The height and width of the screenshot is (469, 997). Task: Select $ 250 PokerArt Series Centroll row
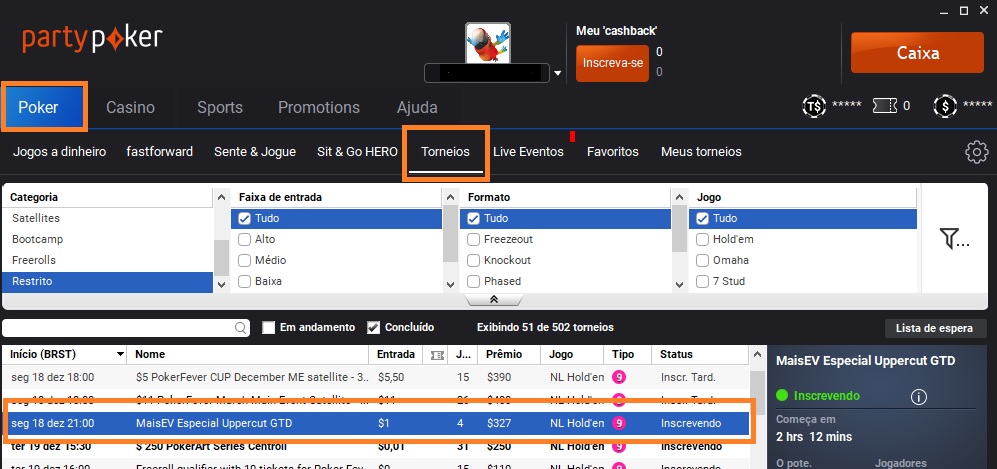point(375,446)
